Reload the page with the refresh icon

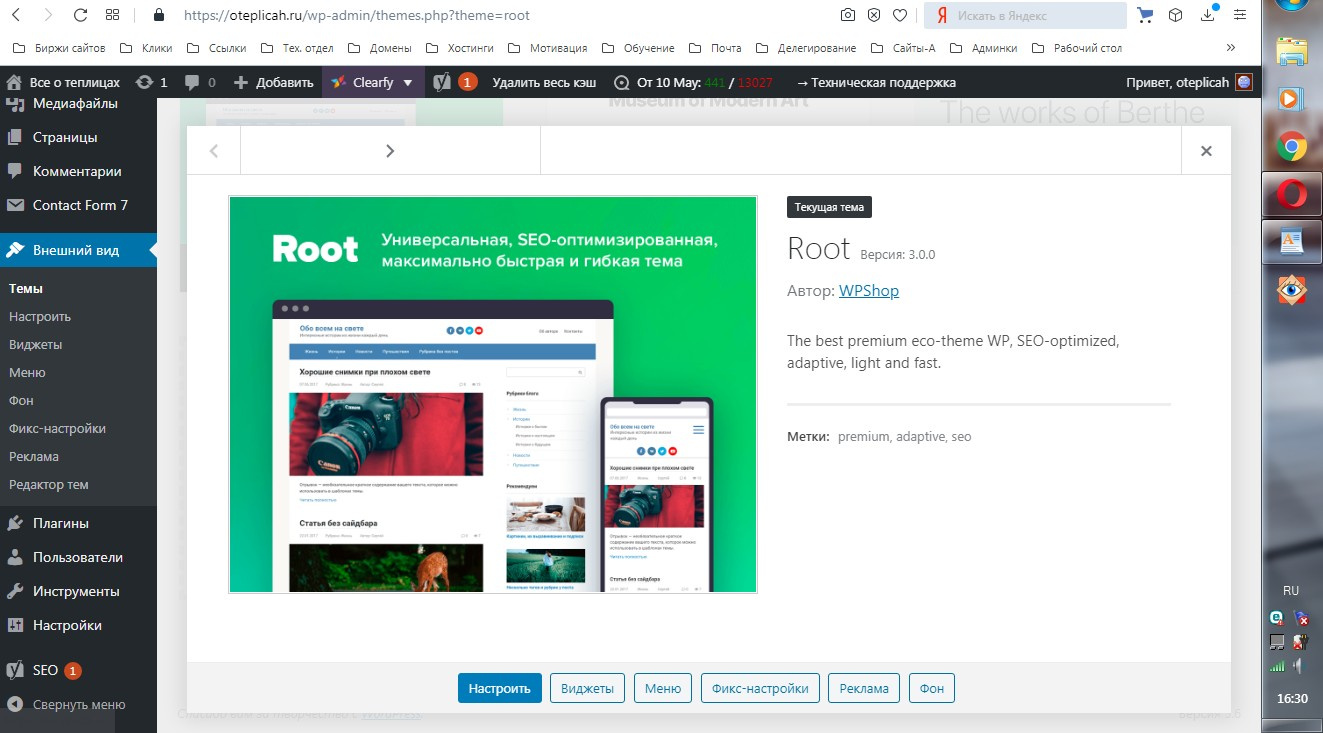point(80,16)
